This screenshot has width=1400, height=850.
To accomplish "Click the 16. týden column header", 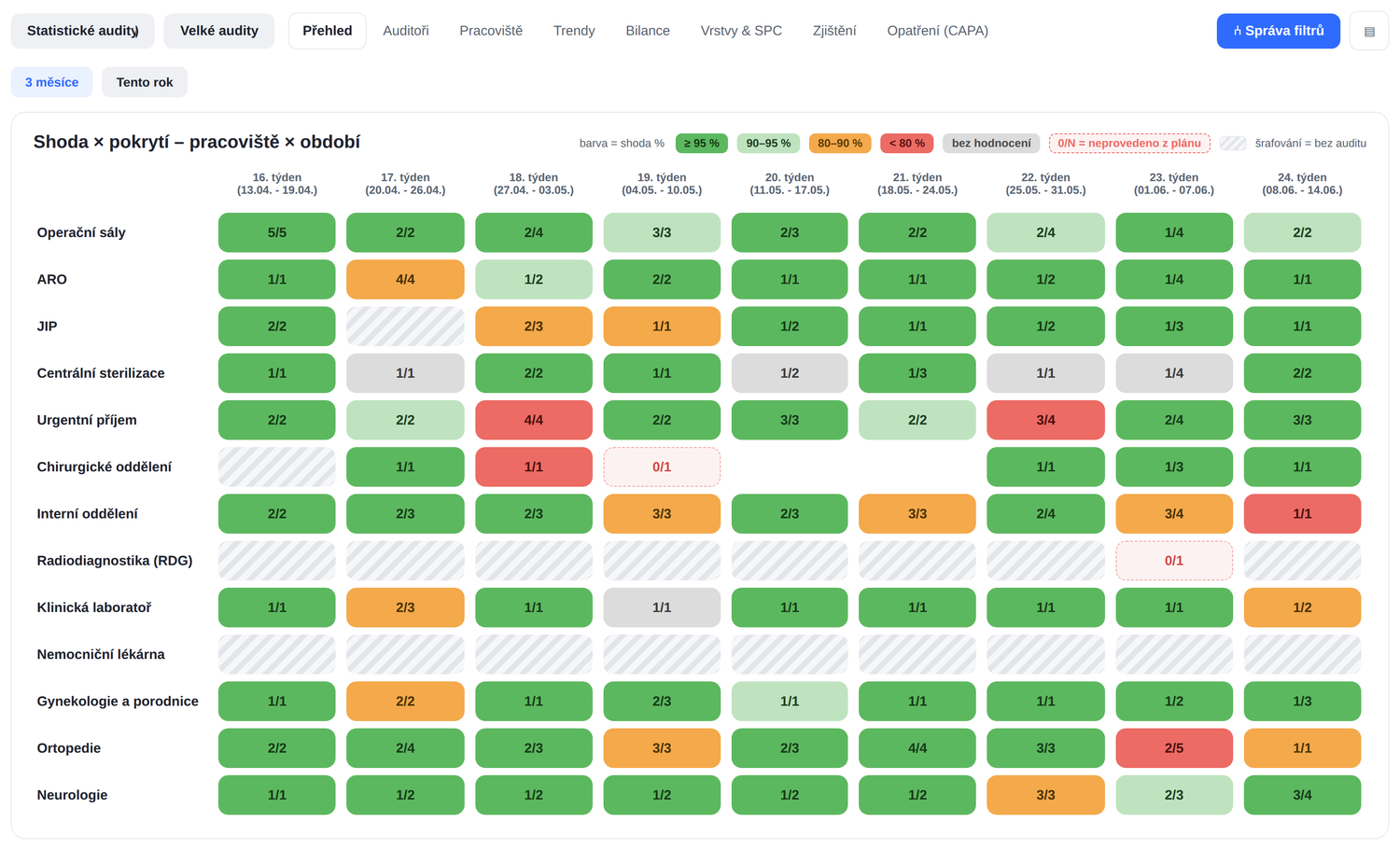I will [x=277, y=184].
